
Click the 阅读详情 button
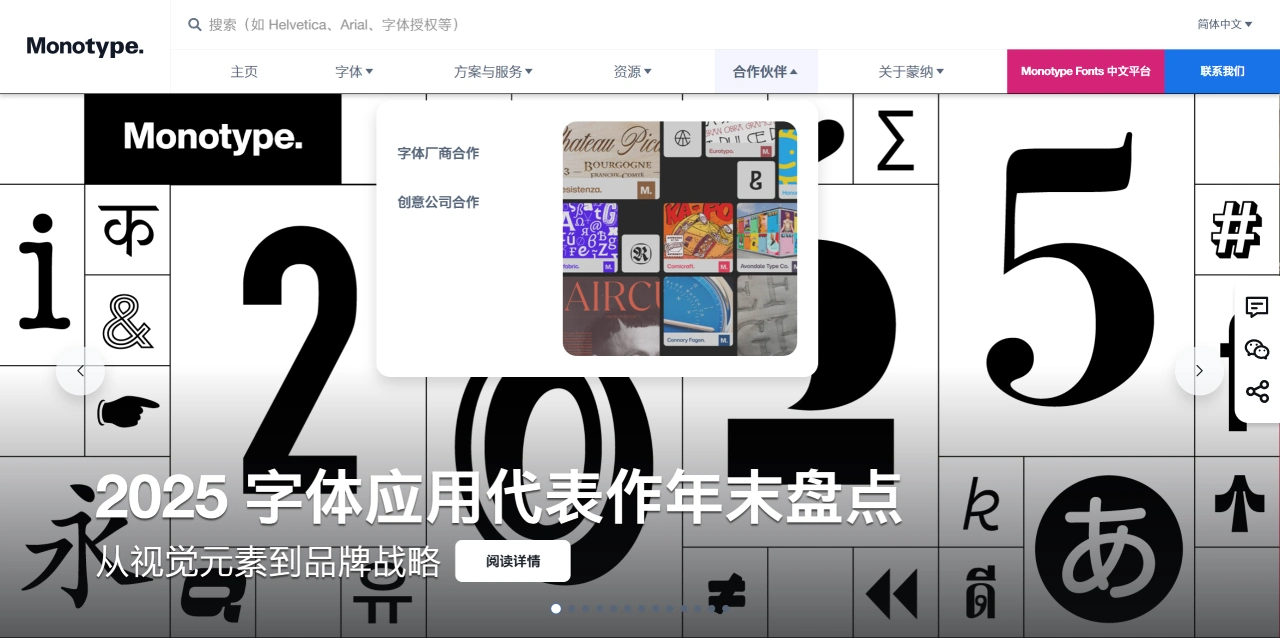tap(513, 561)
